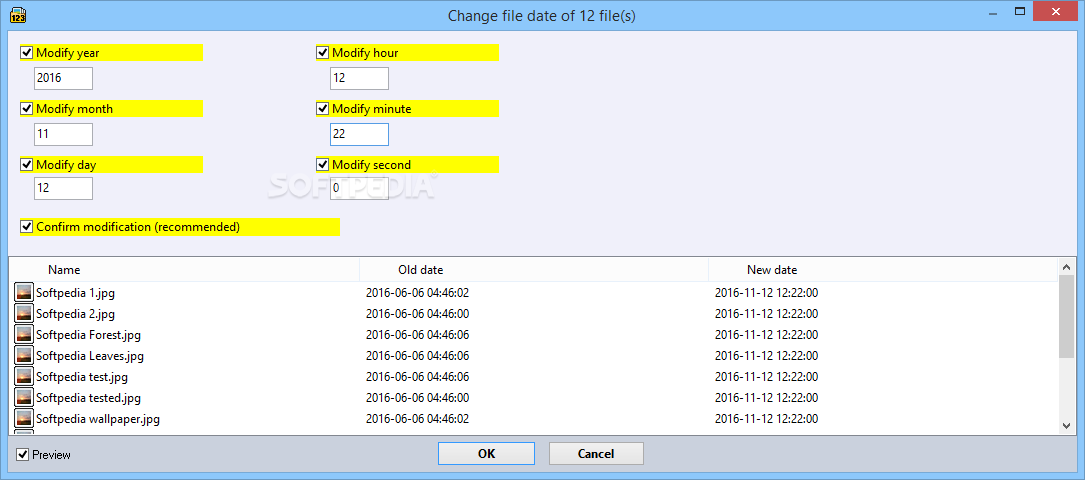This screenshot has height=480, width=1085.
Task: Close the Change file date window
Action: coord(1056,11)
